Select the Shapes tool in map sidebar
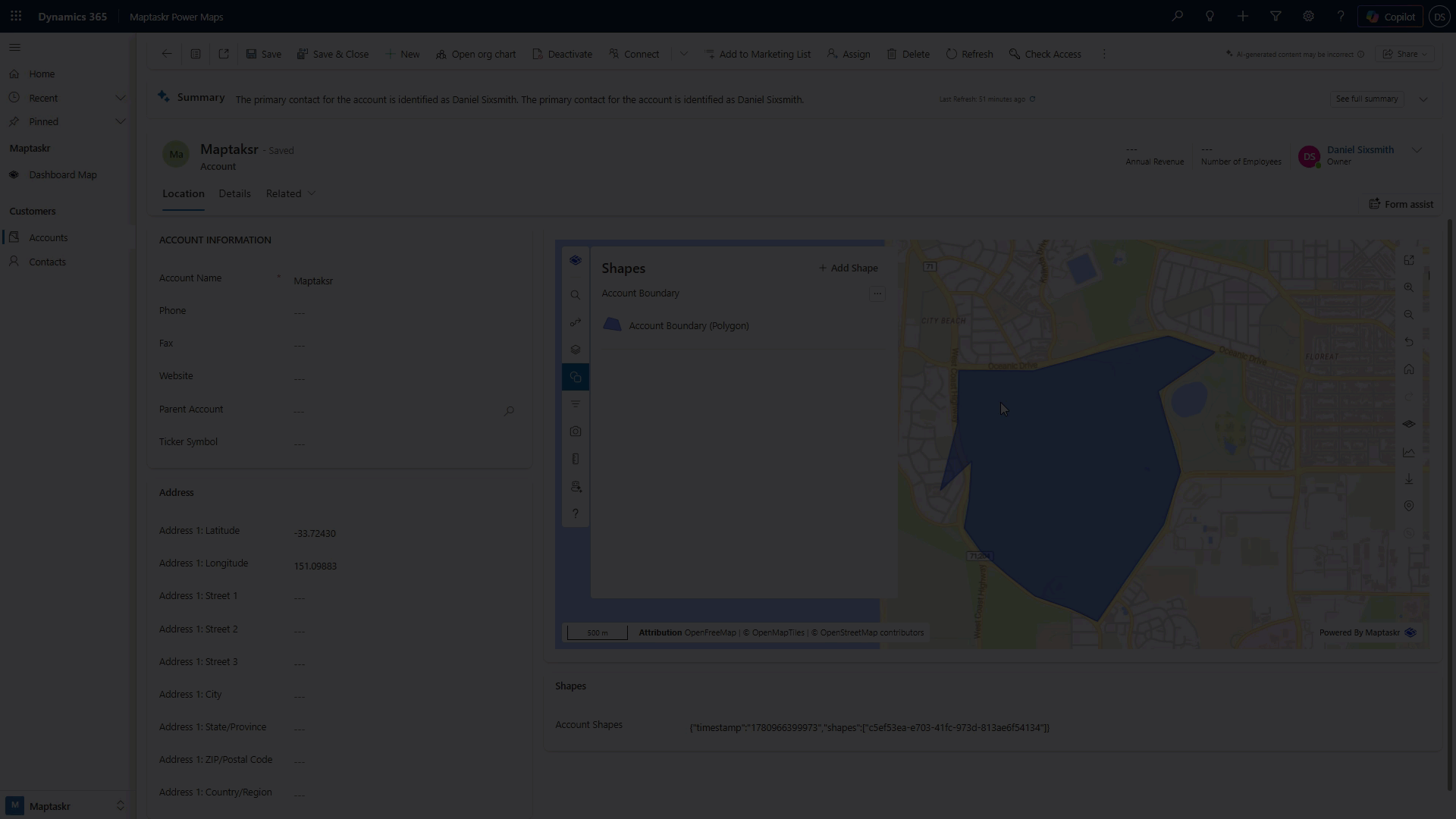 pyautogui.click(x=576, y=377)
